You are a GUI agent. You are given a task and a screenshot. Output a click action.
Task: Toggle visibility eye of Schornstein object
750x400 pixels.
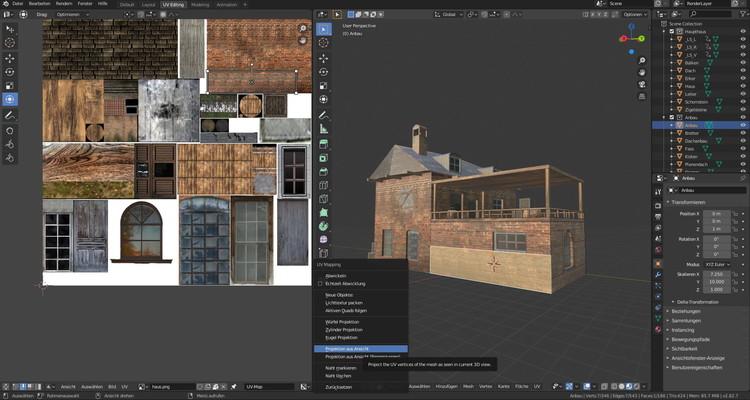(x=743, y=101)
